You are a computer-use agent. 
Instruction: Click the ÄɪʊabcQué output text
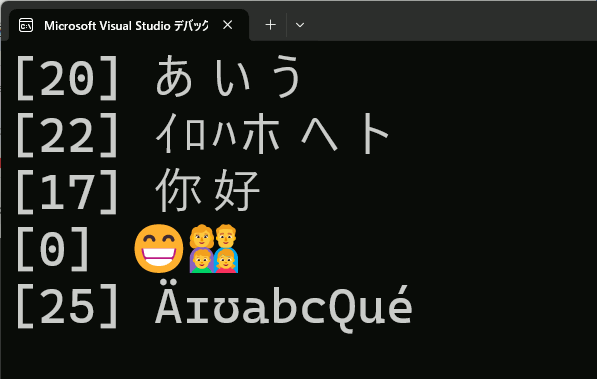tap(284, 306)
